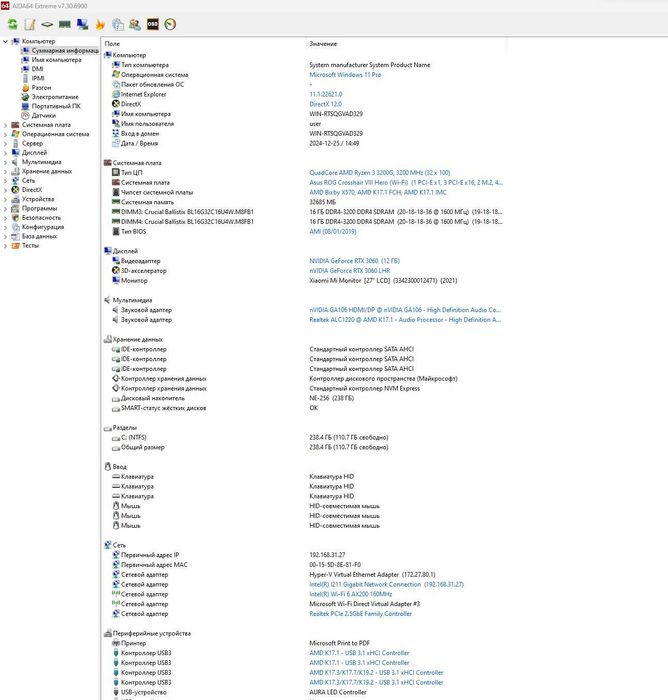Select DirectX in the left tree
Image resolution: width=668 pixels, height=700 pixels.
(x=32, y=190)
